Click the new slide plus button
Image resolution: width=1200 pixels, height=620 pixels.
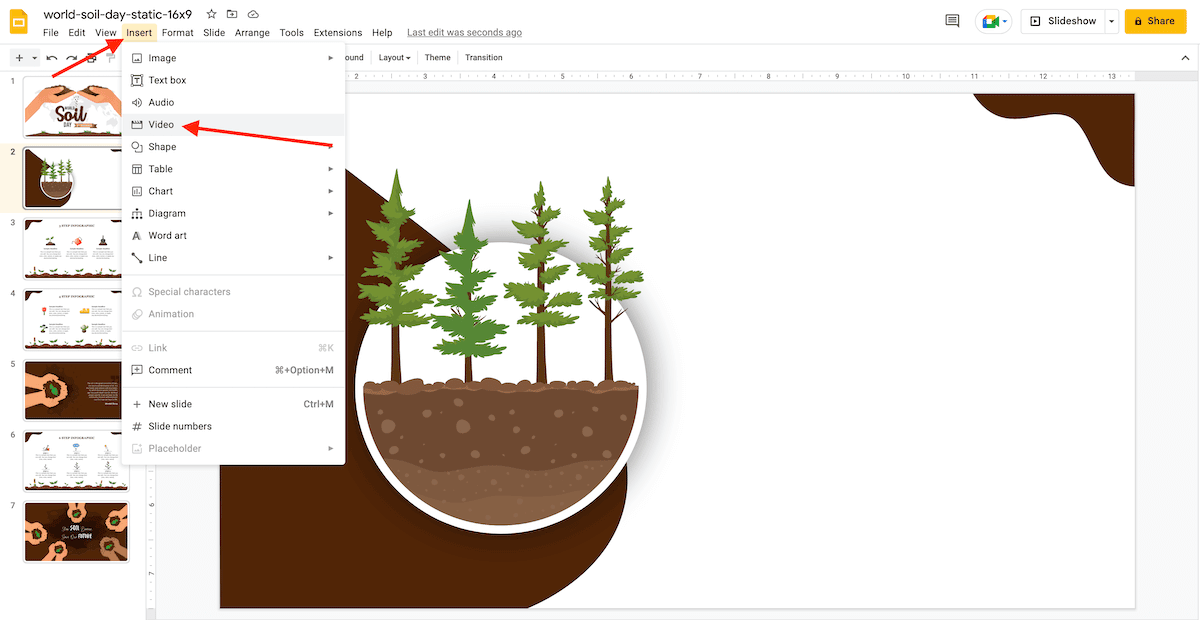(x=19, y=58)
